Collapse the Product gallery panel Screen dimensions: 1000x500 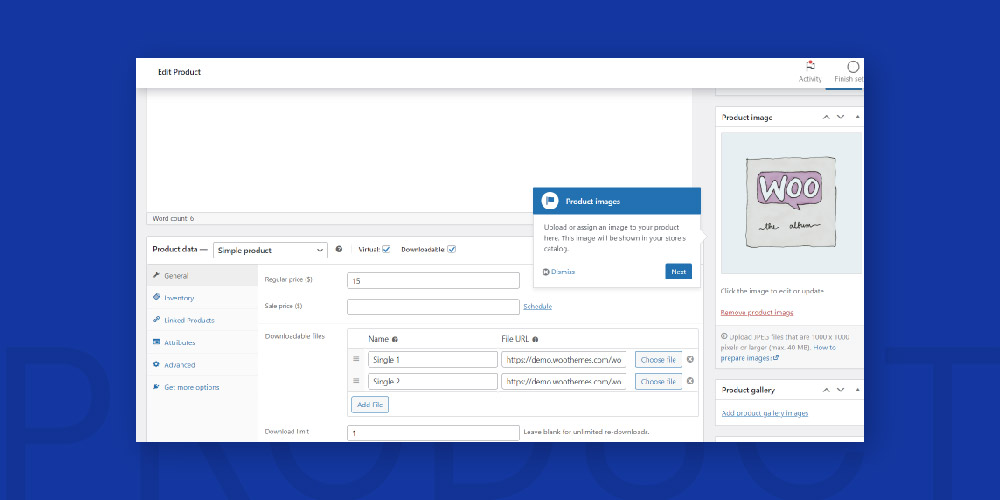point(857,390)
